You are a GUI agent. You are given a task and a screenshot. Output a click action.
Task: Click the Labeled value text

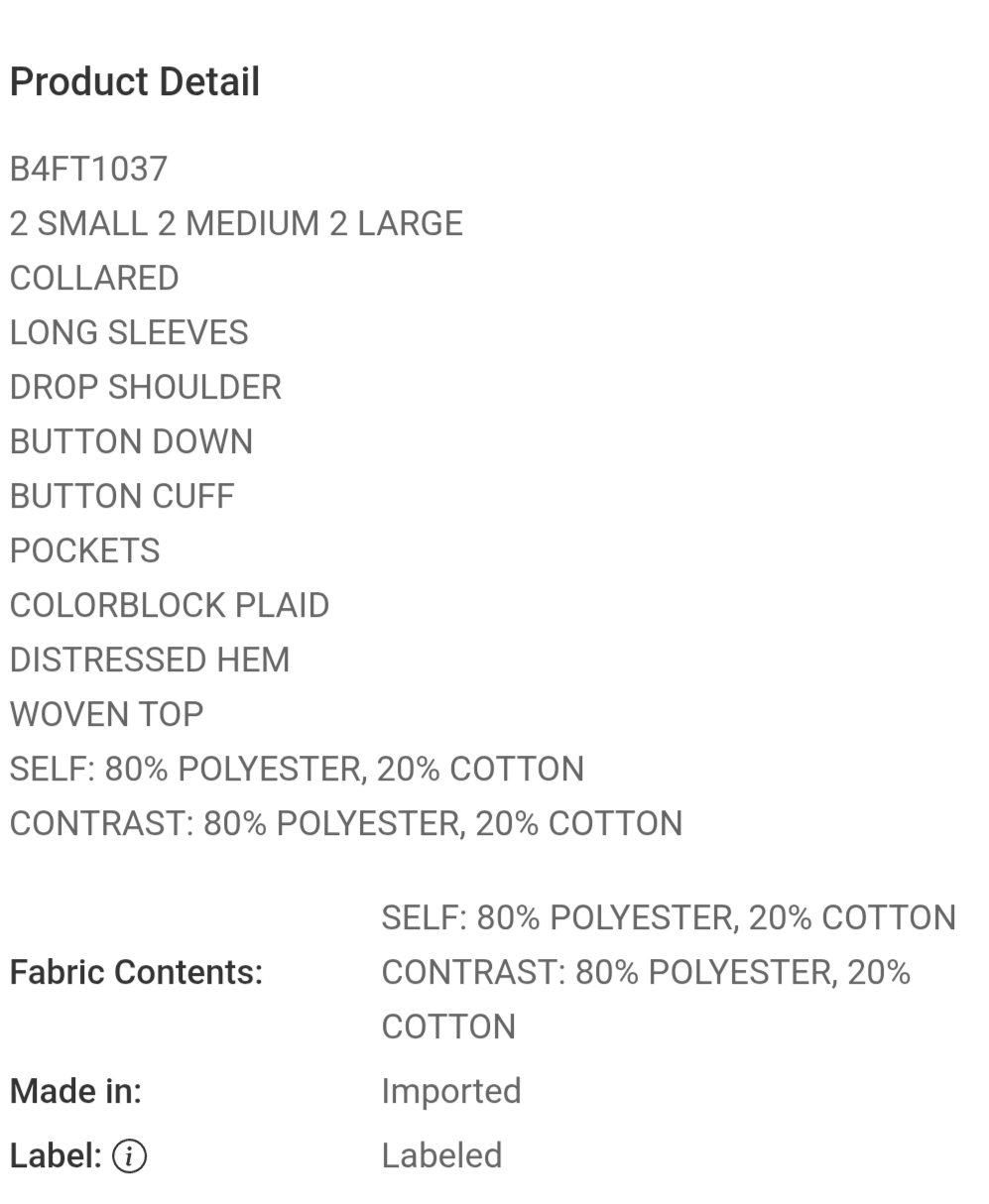pos(441,1155)
